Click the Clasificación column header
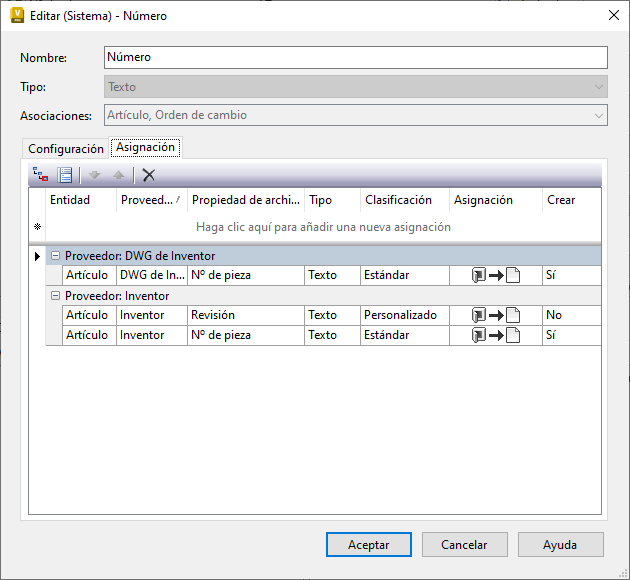This screenshot has height=580, width=630. 405,200
